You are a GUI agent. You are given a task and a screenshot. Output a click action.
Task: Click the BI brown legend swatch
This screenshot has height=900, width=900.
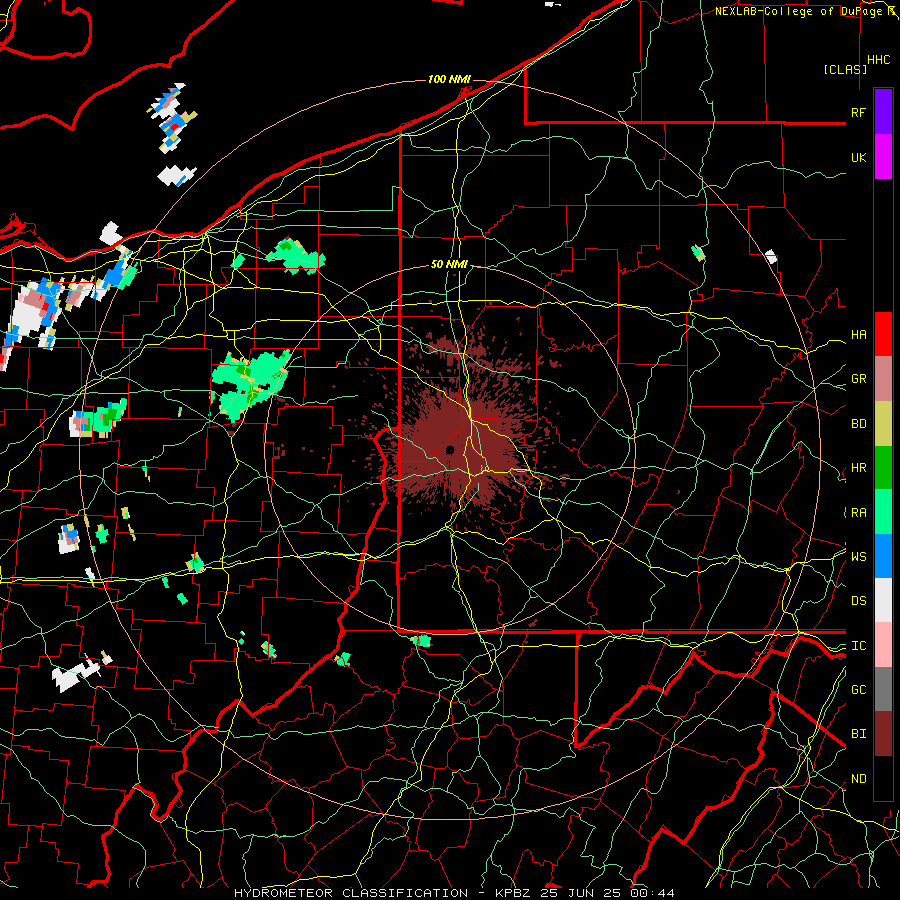883,734
